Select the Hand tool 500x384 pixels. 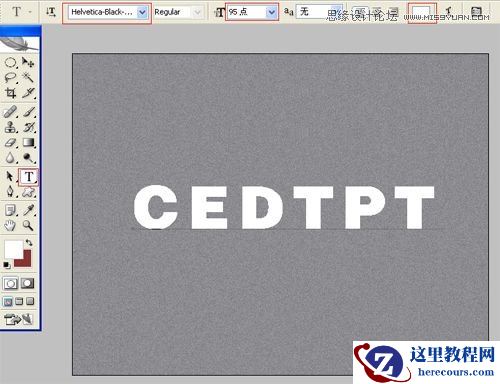pyautogui.click(x=10, y=226)
